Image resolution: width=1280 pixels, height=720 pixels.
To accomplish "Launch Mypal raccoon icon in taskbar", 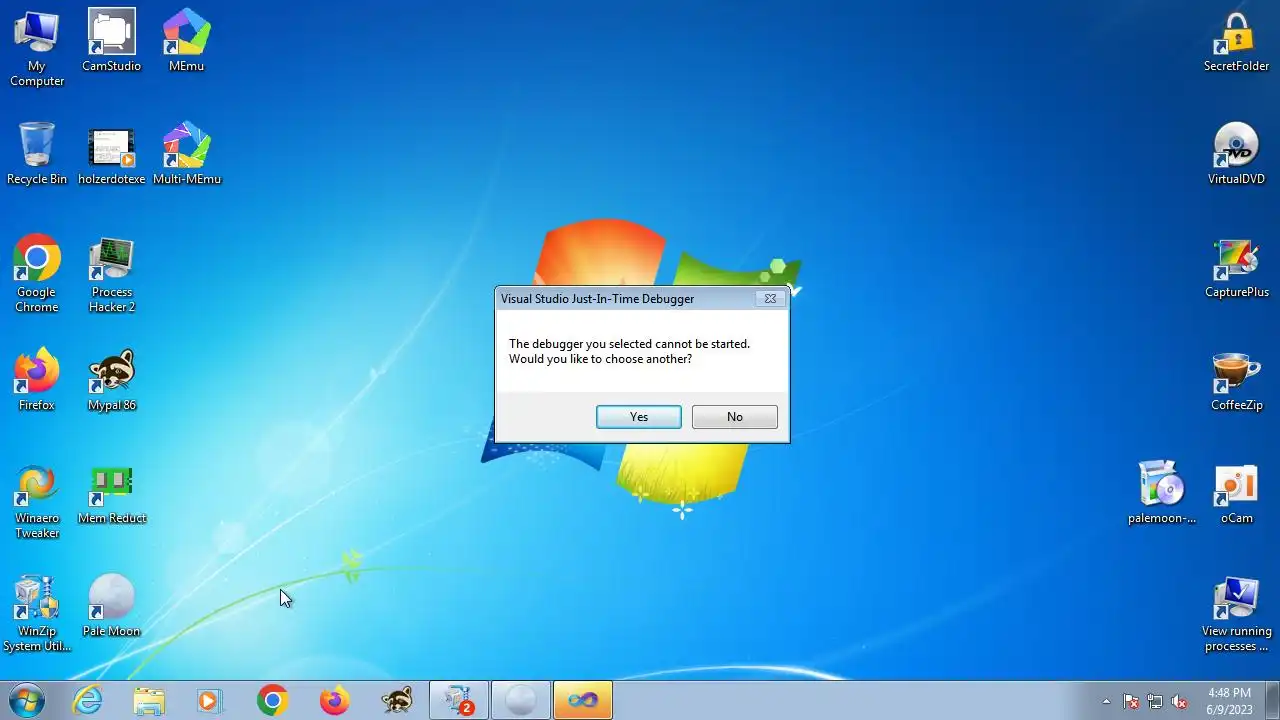I will tap(397, 701).
